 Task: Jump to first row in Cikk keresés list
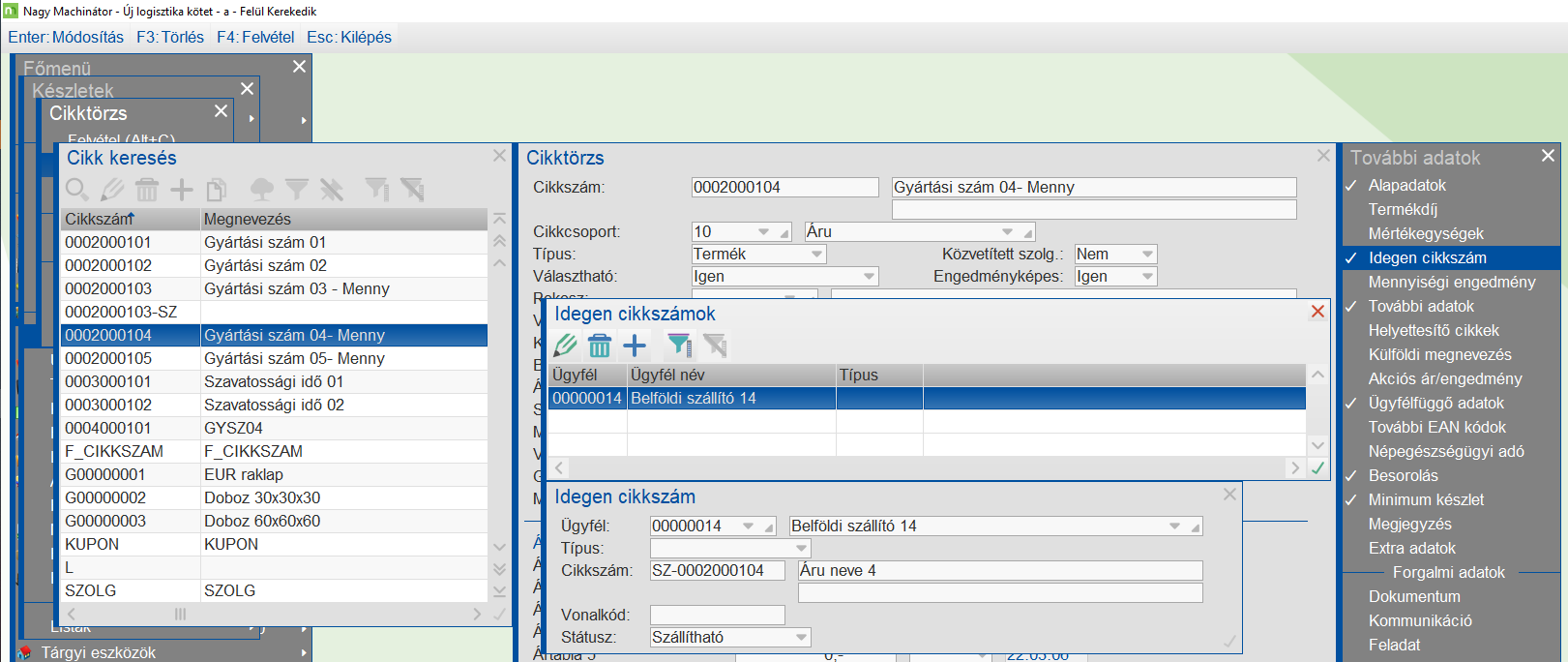click(500, 220)
